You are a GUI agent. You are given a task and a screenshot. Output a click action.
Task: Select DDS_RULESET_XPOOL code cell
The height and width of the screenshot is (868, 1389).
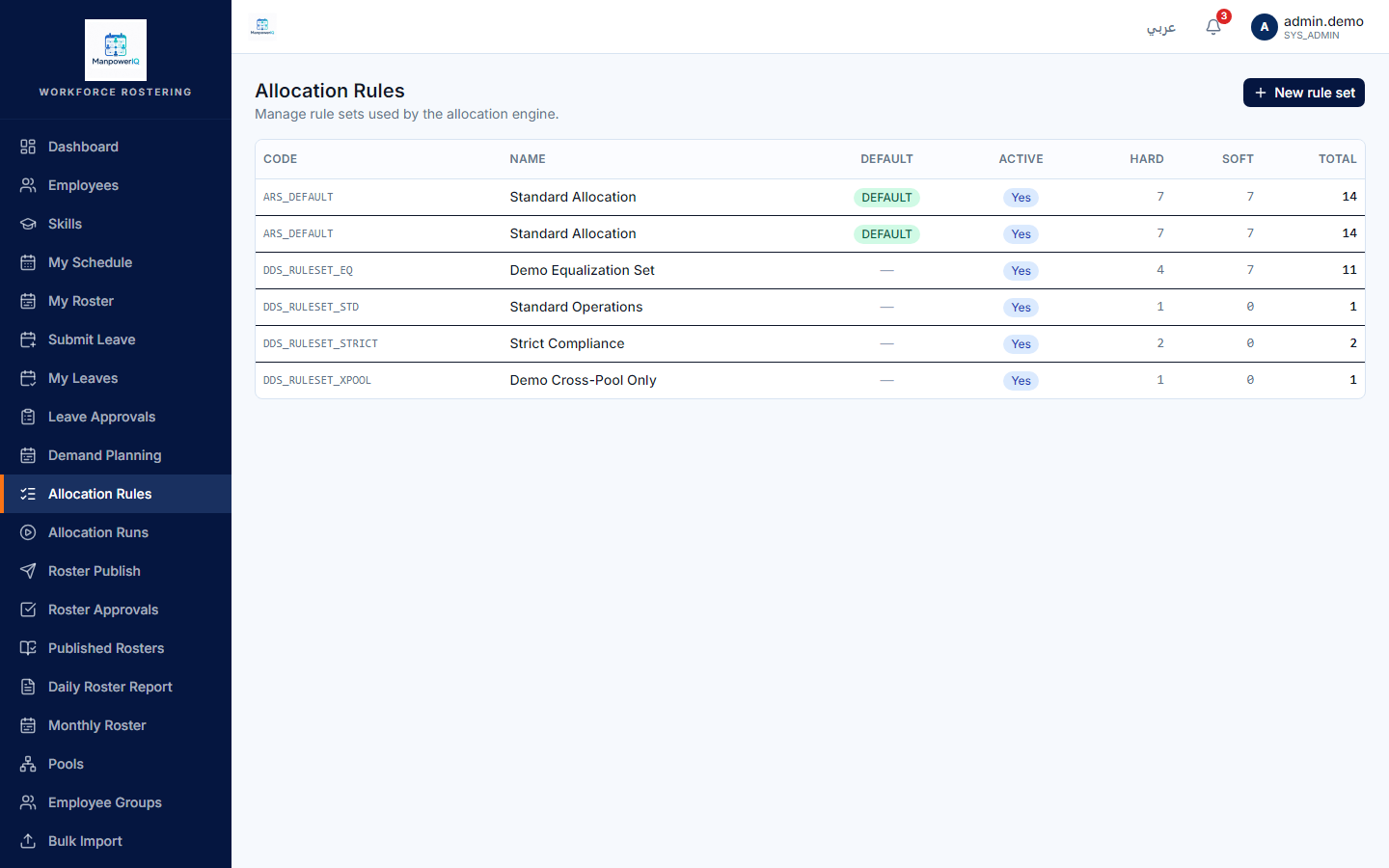click(x=317, y=381)
